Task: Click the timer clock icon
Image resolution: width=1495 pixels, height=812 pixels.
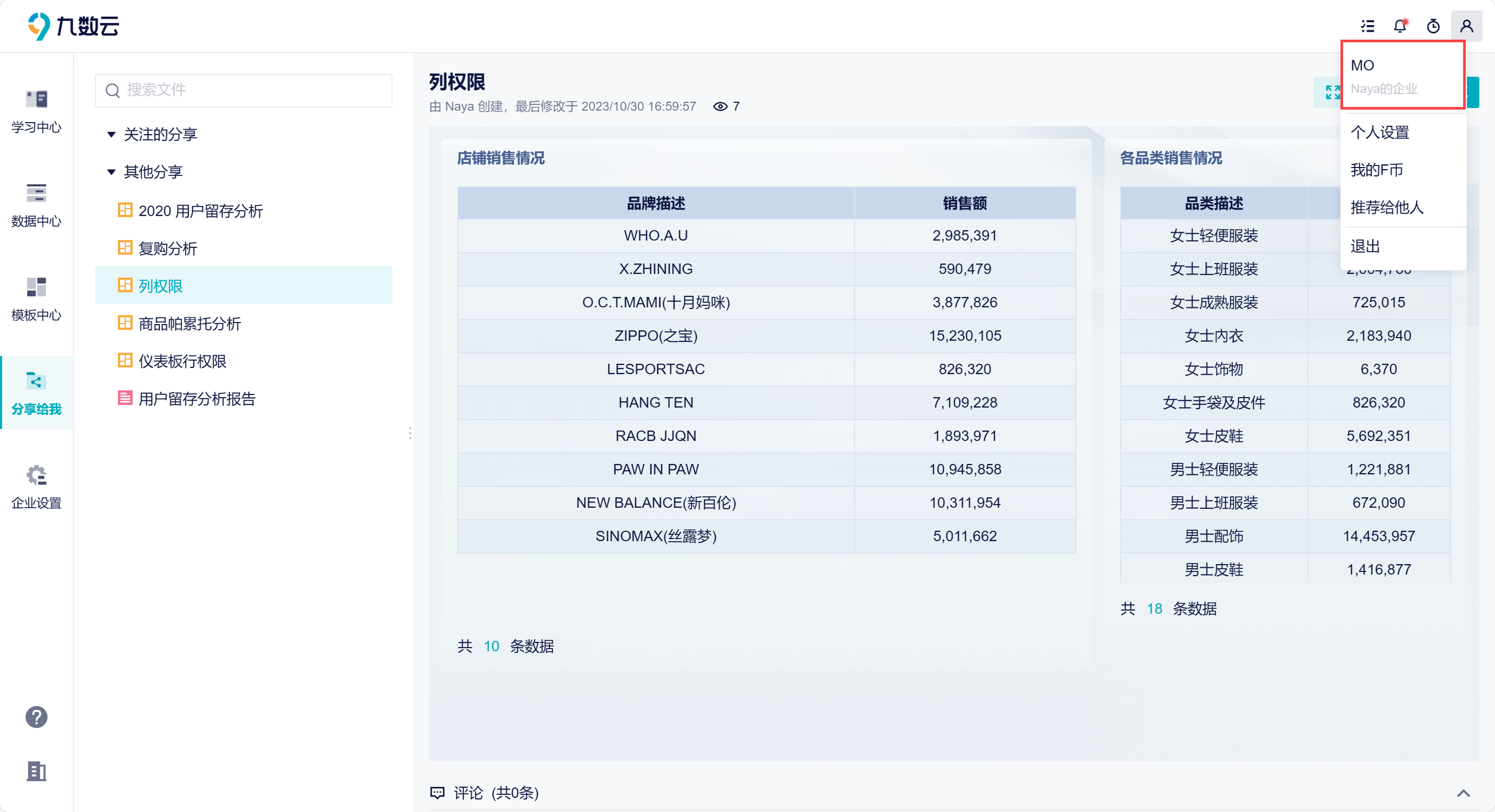Action: tap(1433, 26)
